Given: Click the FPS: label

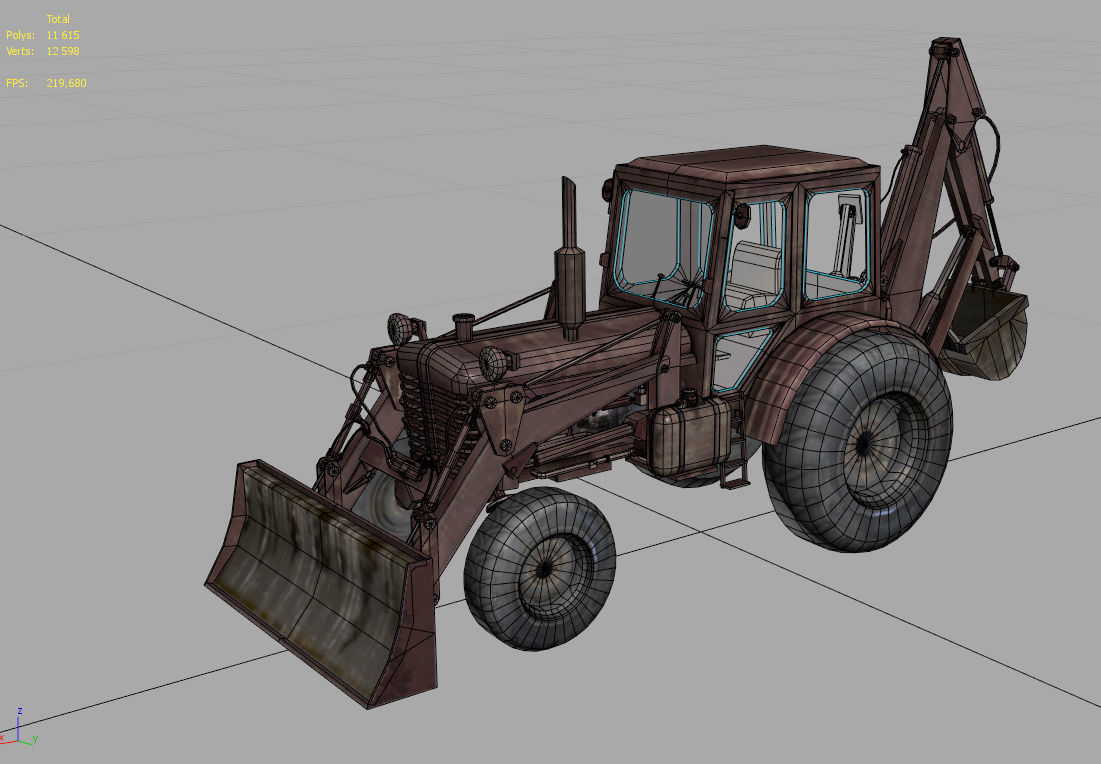Looking at the screenshot, I should click(x=18, y=83).
